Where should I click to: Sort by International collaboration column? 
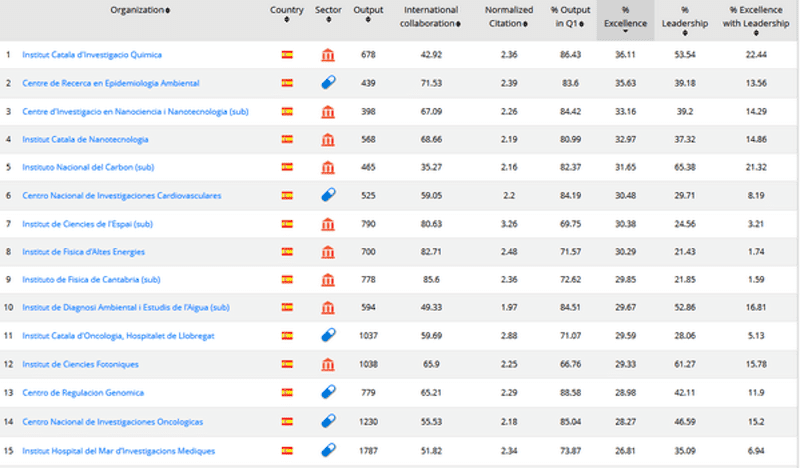pyautogui.click(x=431, y=16)
